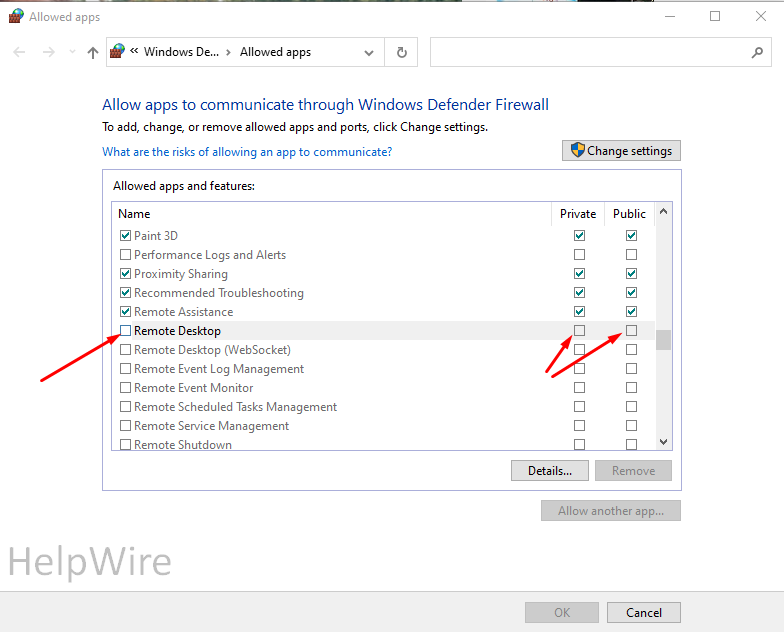Uncheck the Proximity Sharing checkbox
The height and width of the screenshot is (632, 784).
[x=126, y=274]
